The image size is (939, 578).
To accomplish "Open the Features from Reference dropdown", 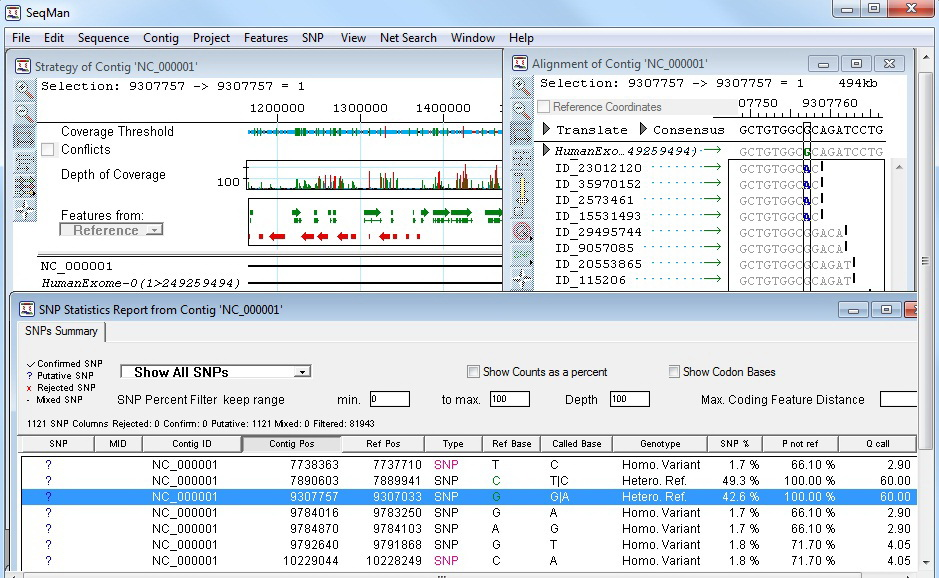I will (x=111, y=230).
